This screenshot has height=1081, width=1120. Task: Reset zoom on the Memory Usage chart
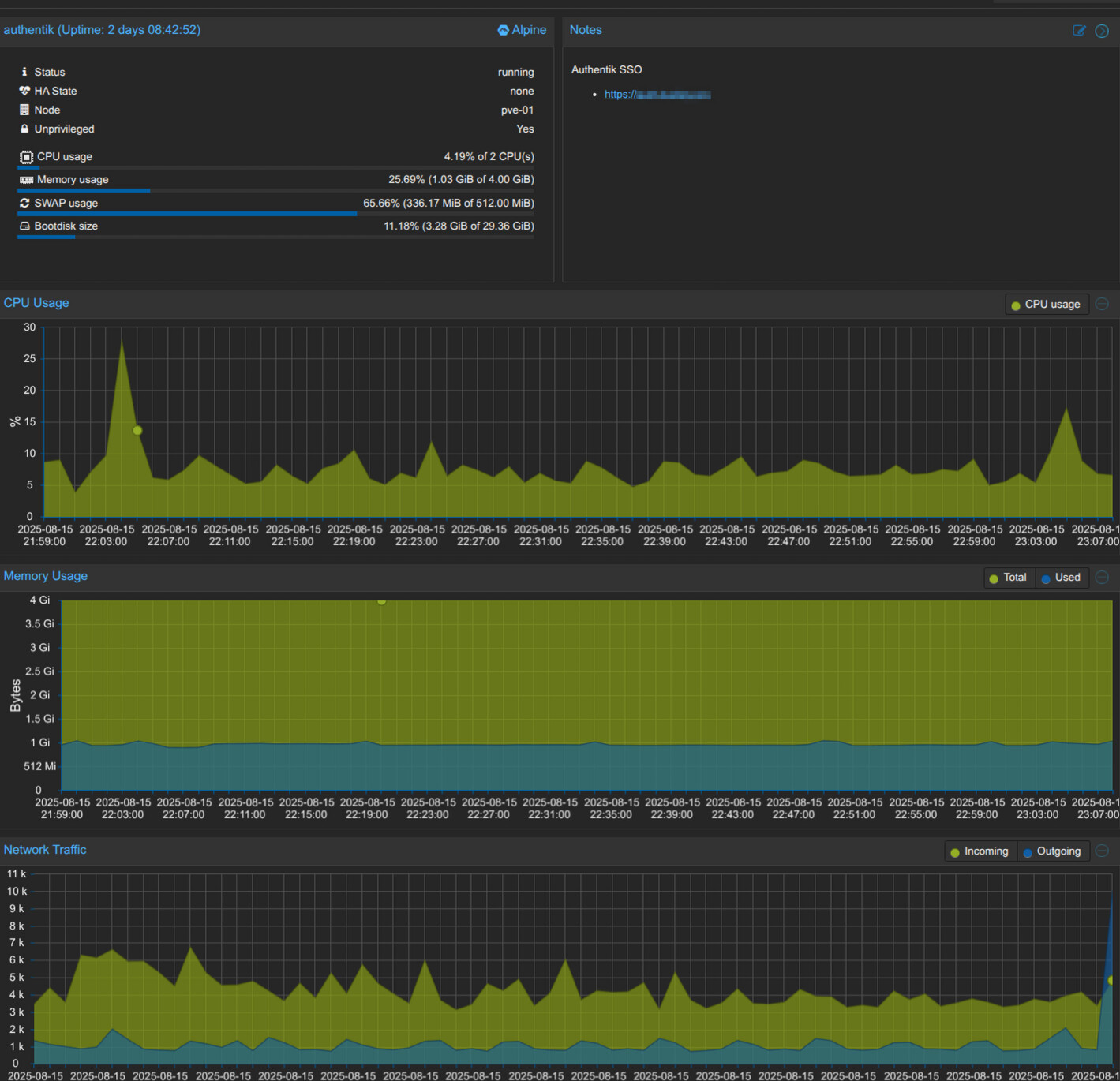point(1102,578)
